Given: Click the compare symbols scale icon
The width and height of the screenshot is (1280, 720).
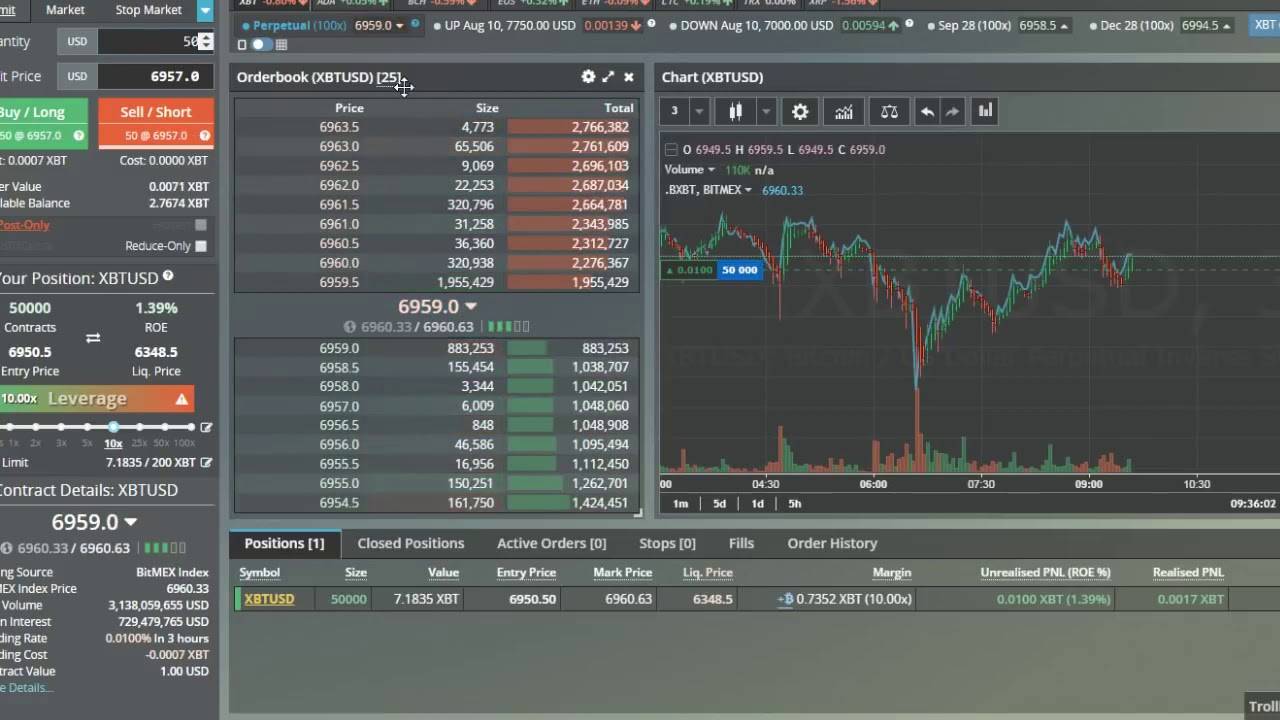Looking at the screenshot, I should pyautogui.click(x=889, y=112).
